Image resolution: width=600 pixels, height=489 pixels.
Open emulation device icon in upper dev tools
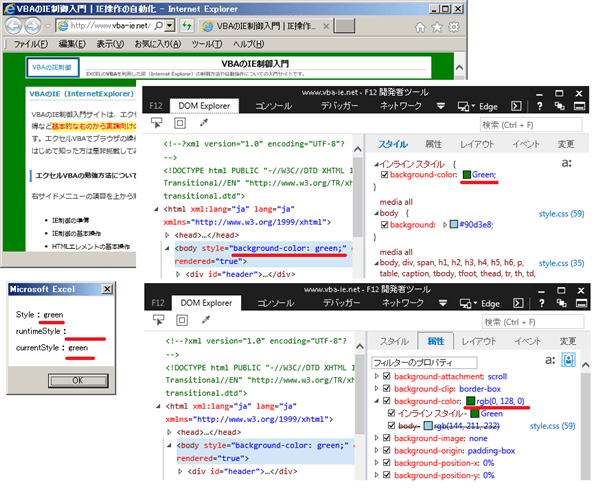464,106
